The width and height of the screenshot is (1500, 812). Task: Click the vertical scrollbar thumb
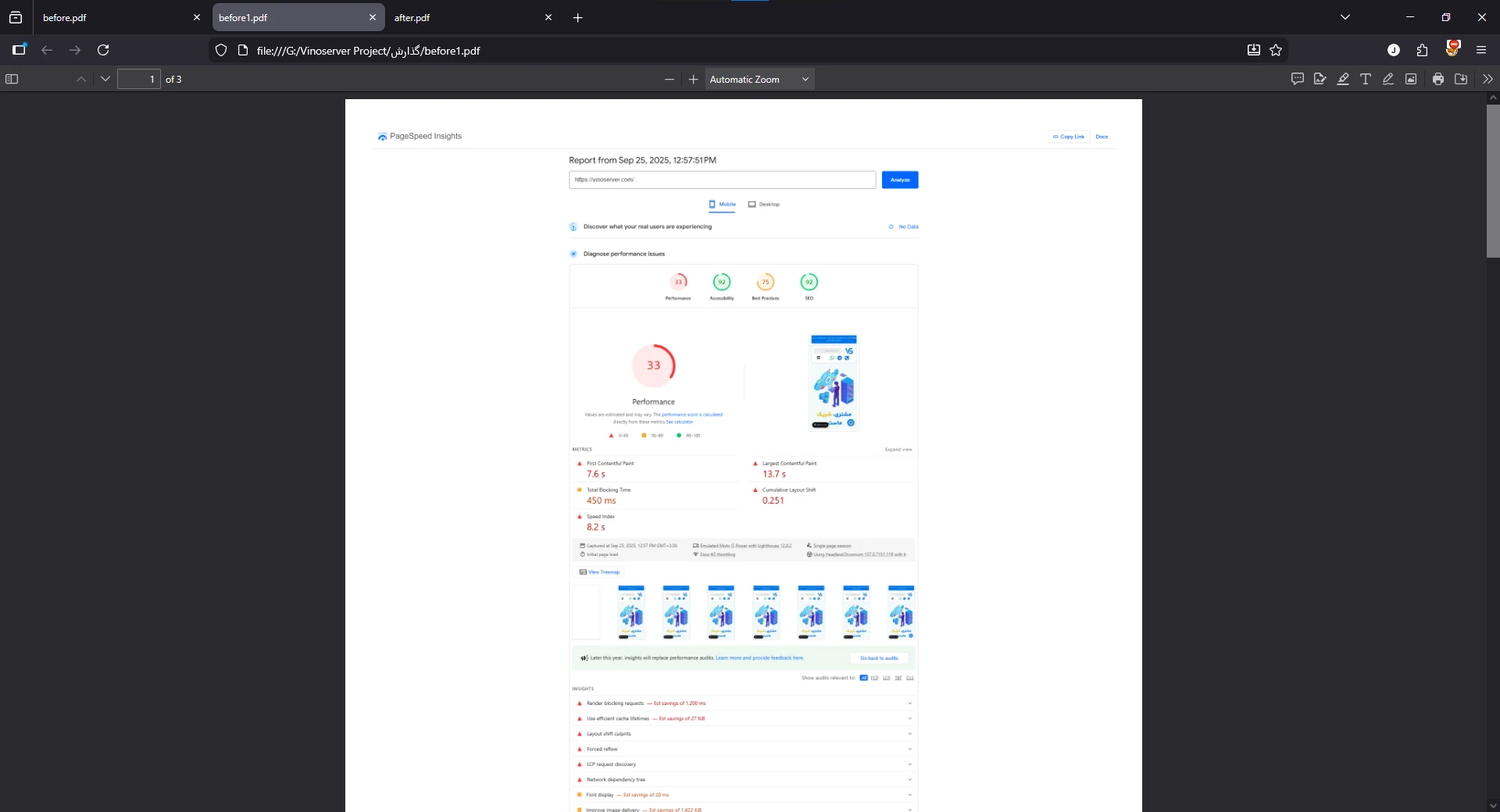tap(1493, 181)
